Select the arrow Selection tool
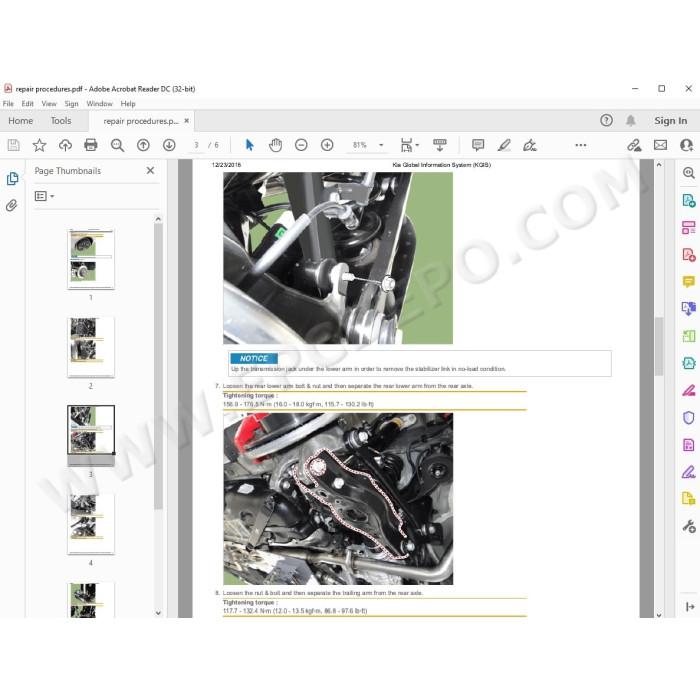 point(250,145)
